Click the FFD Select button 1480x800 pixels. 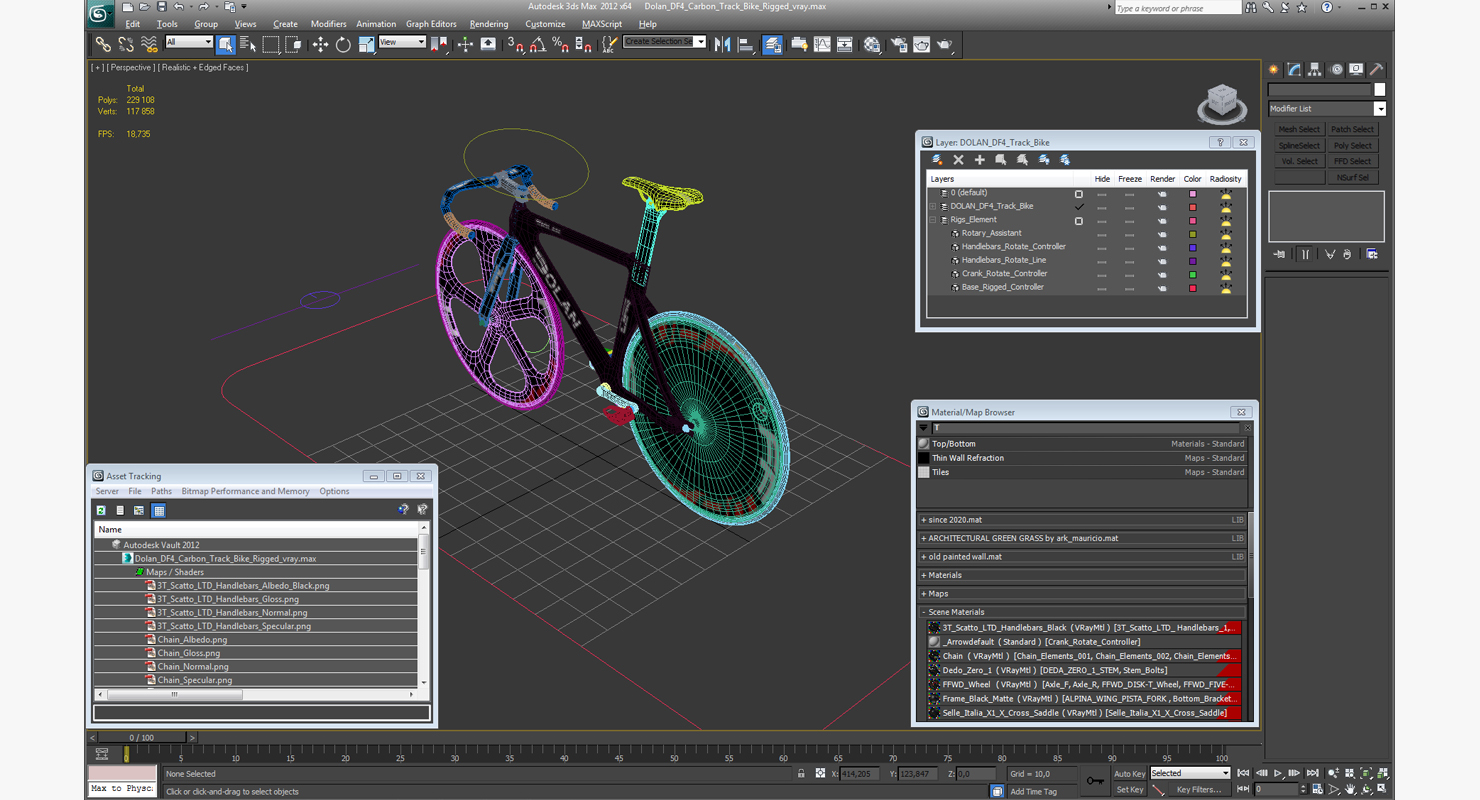click(1352, 162)
